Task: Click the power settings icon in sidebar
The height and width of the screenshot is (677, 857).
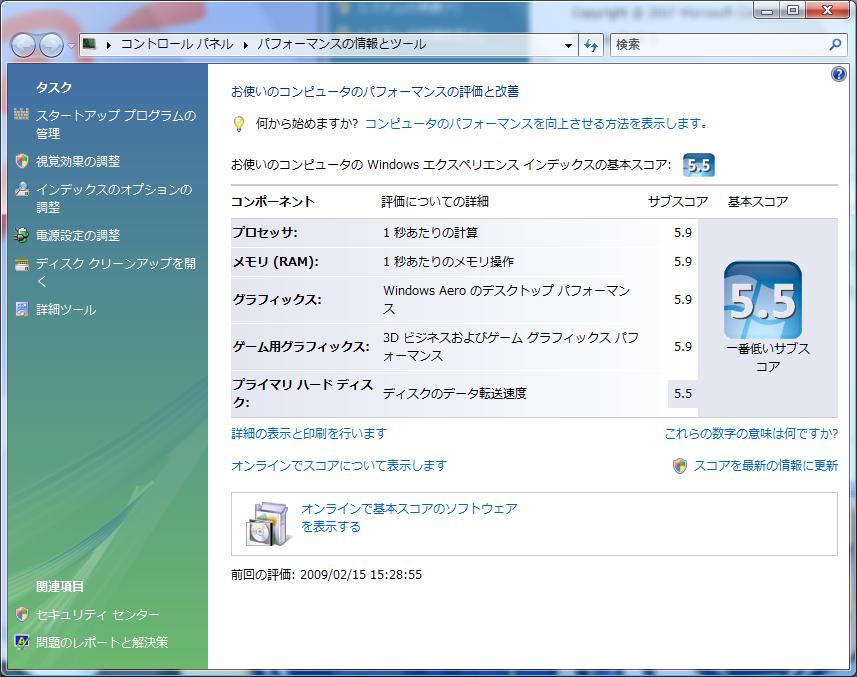Action: coord(22,235)
